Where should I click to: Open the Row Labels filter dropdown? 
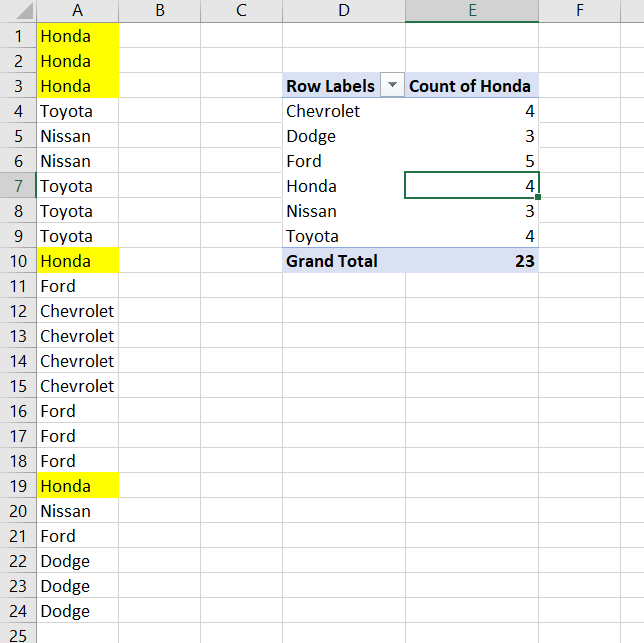(x=392, y=85)
